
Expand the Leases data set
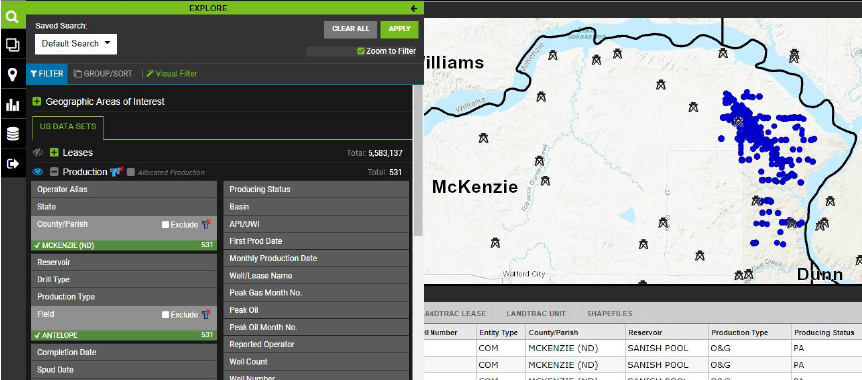pos(54,152)
